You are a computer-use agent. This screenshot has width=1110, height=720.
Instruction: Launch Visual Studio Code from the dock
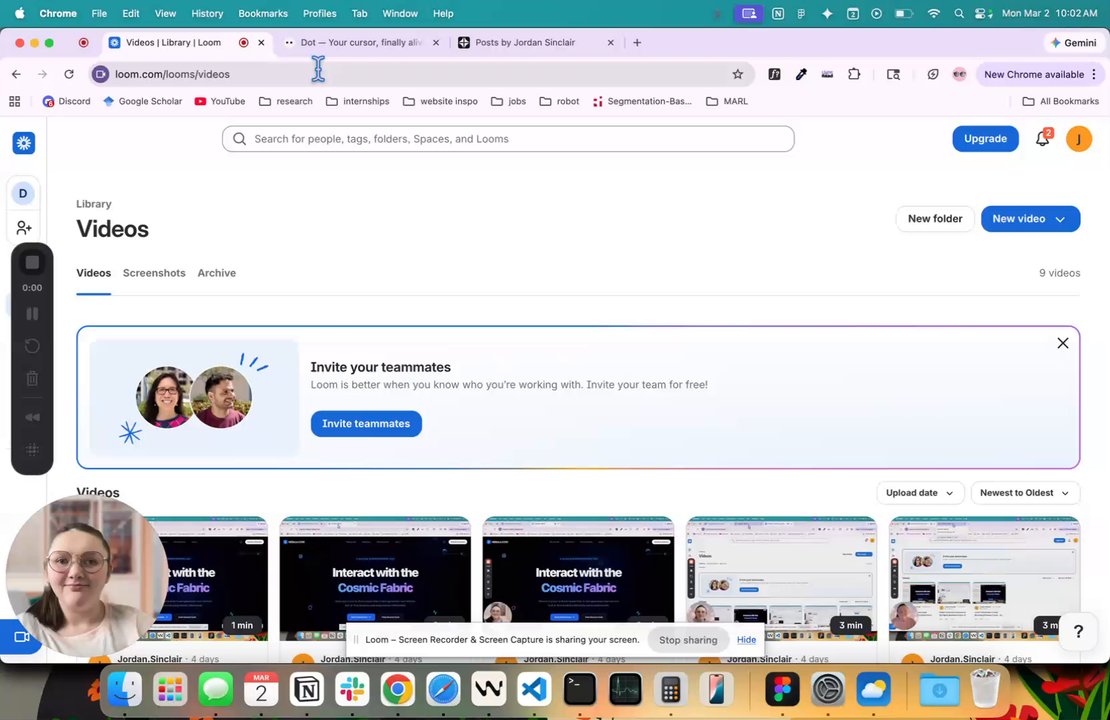click(534, 688)
